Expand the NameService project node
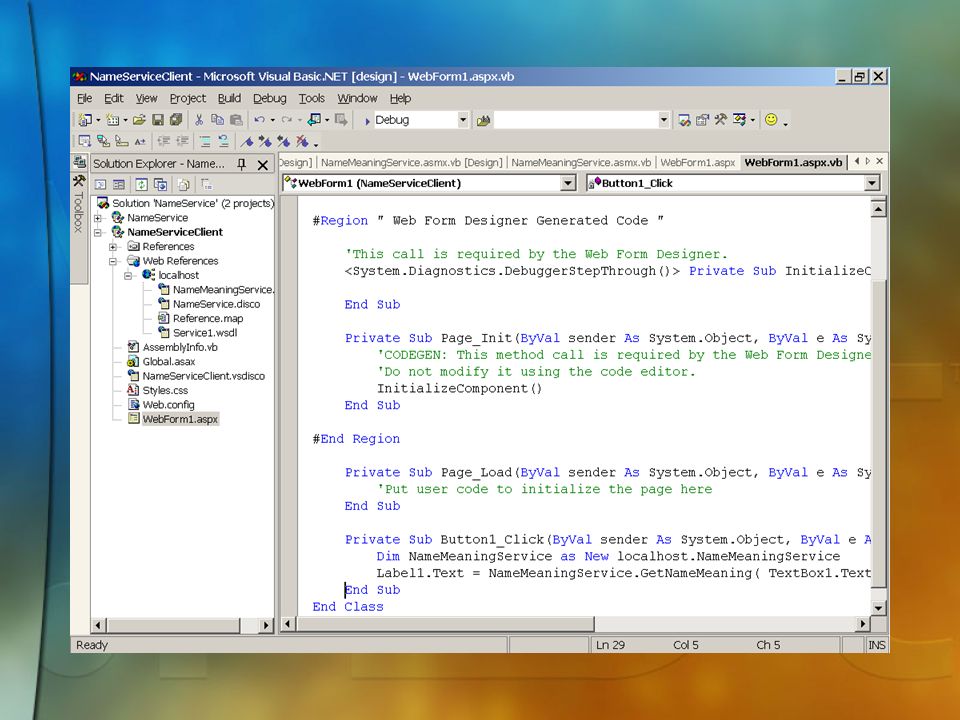 coord(98,218)
